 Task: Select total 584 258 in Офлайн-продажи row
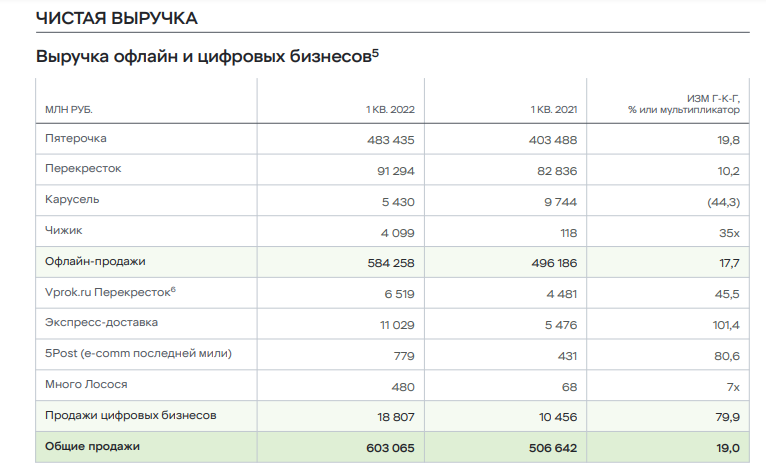tap(391, 263)
